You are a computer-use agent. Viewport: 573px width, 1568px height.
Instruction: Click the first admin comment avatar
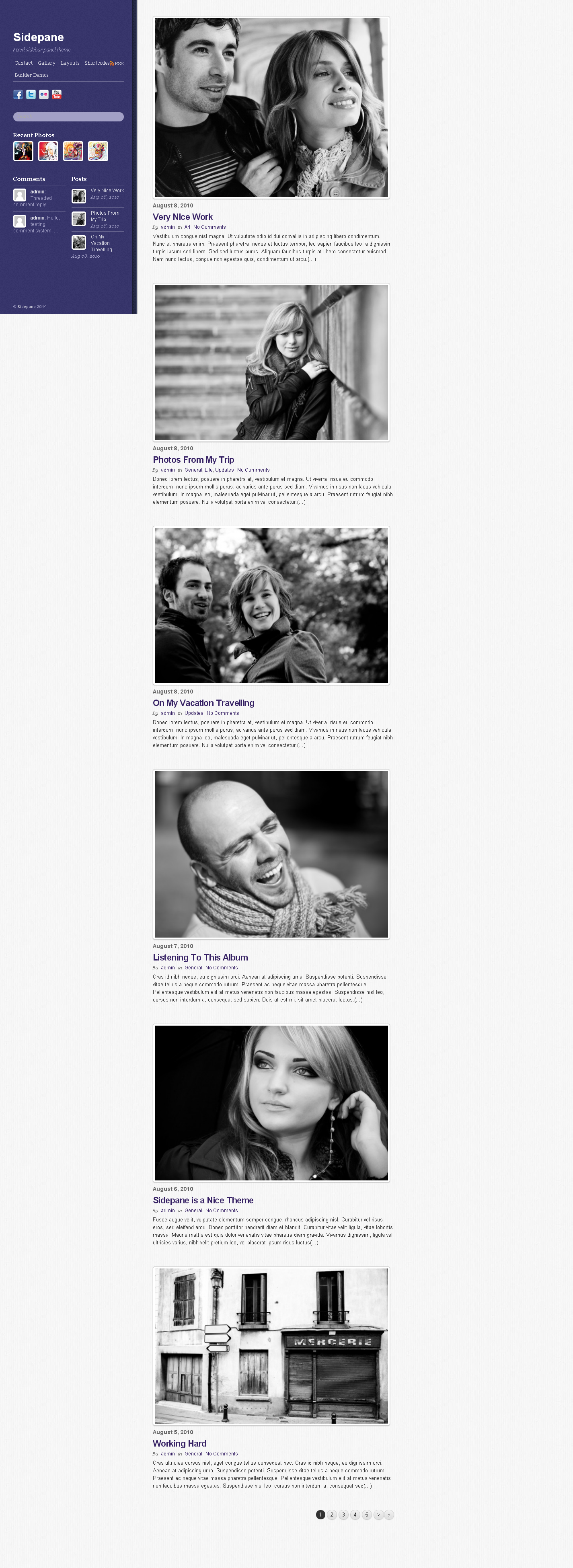20,195
